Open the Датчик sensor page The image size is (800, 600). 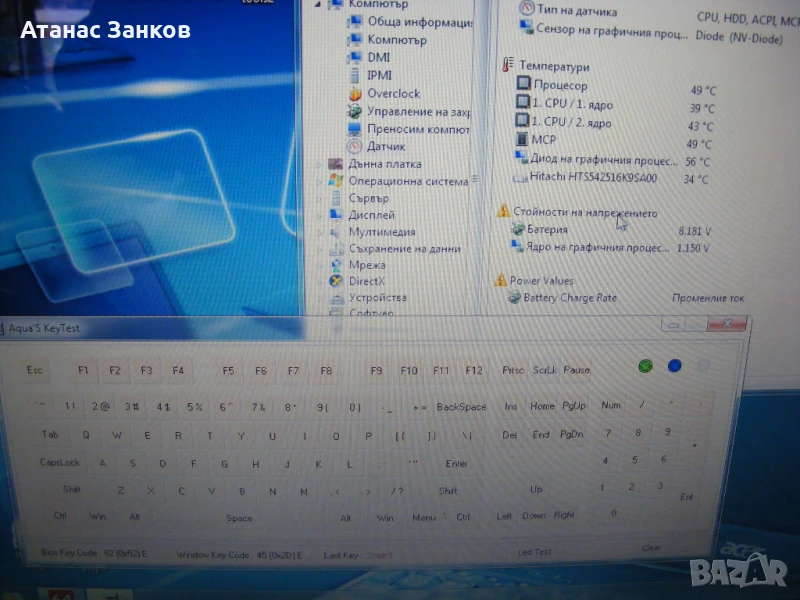click(x=386, y=147)
